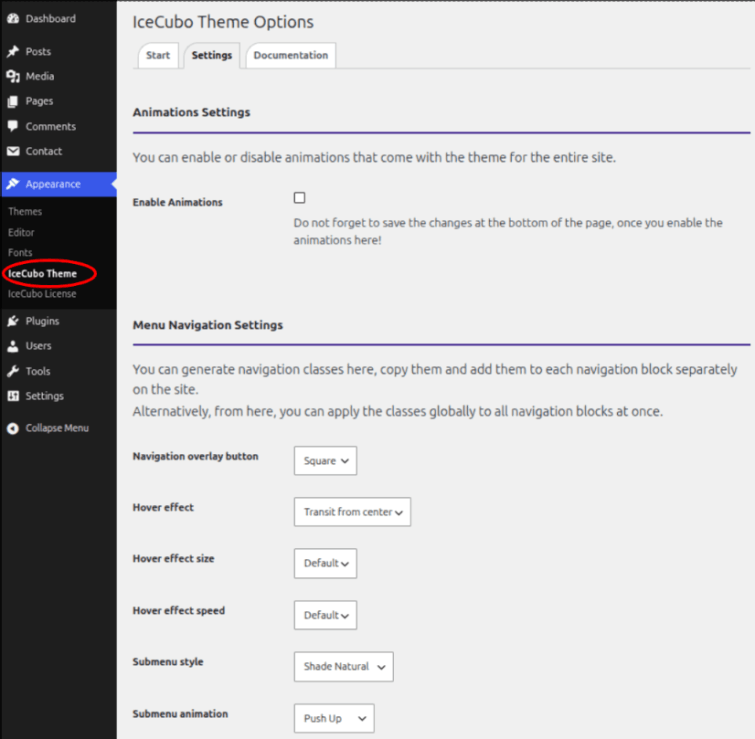Open the Documentation tab

[x=291, y=55]
